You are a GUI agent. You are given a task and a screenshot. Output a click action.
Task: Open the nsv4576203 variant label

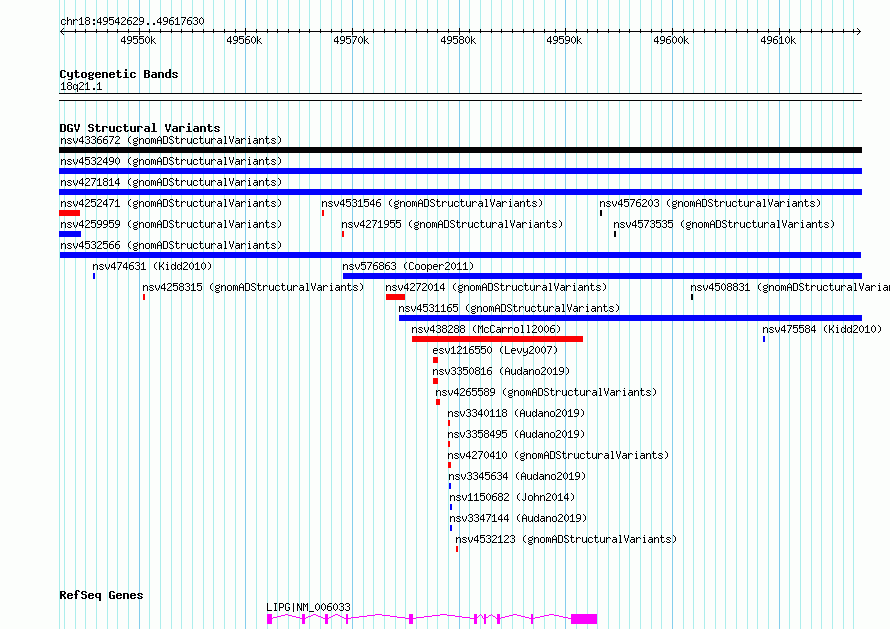[710, 203]
